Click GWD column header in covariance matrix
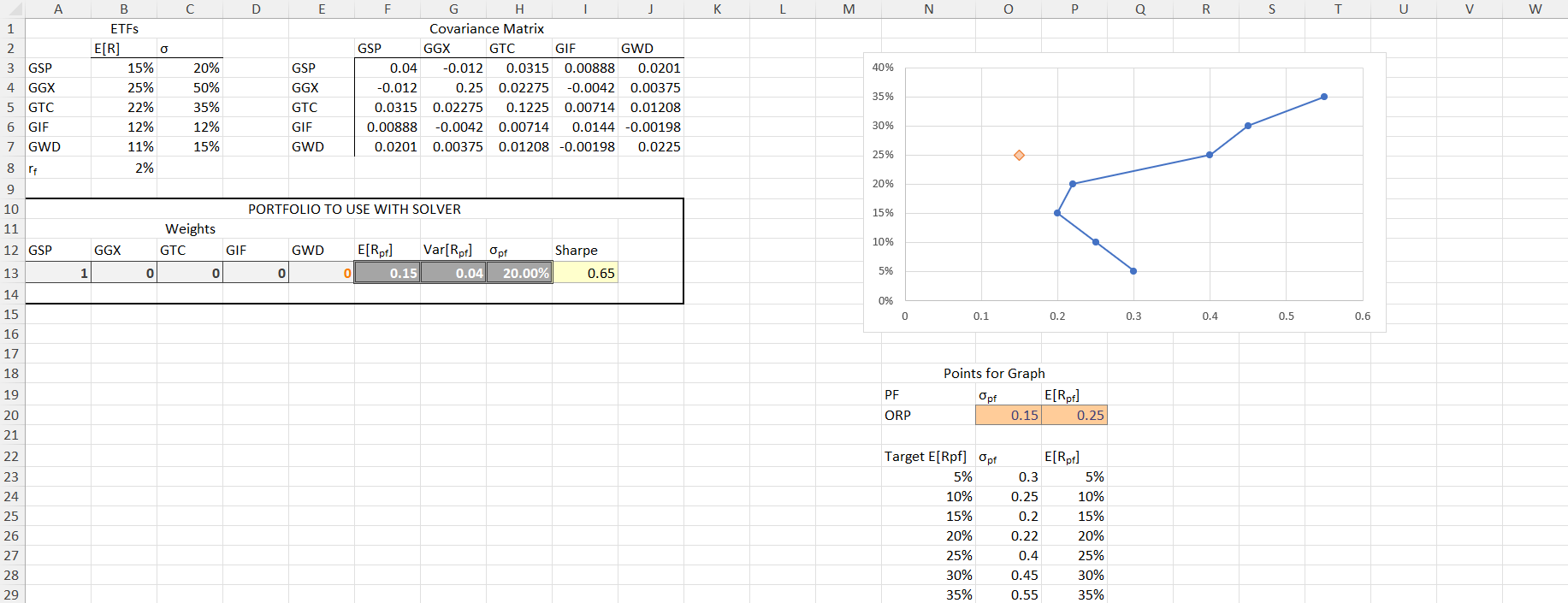 point(651,48)
